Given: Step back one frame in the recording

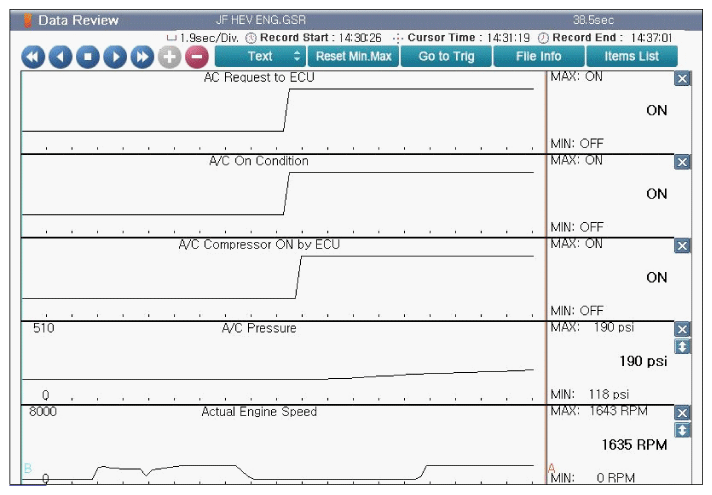Looking at the screenshot, I should click(x=60, y=57).
